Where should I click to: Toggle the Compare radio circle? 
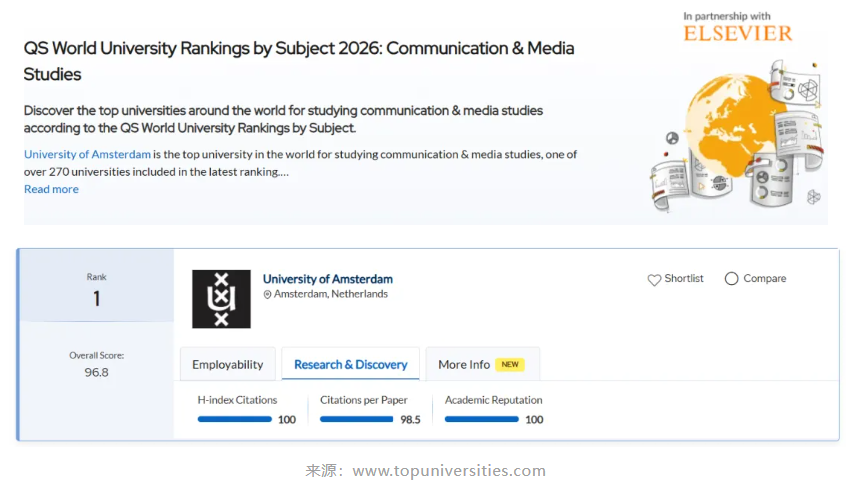point(731,279)
